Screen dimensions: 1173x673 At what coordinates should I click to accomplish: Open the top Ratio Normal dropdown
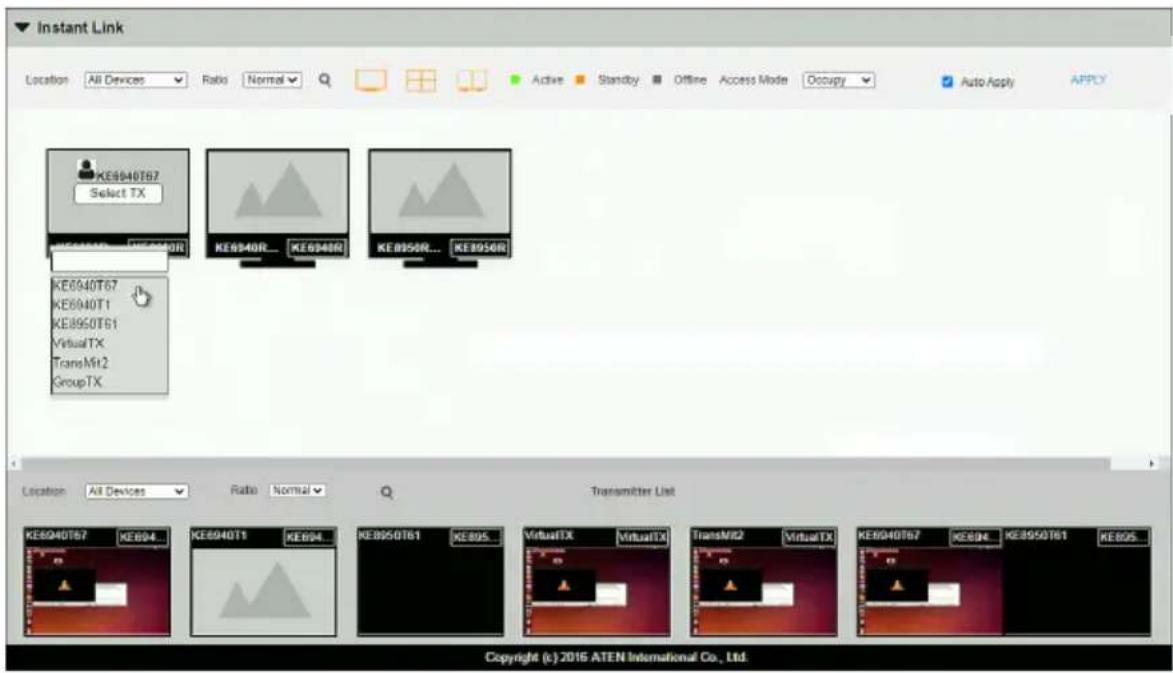coord(272,80)
